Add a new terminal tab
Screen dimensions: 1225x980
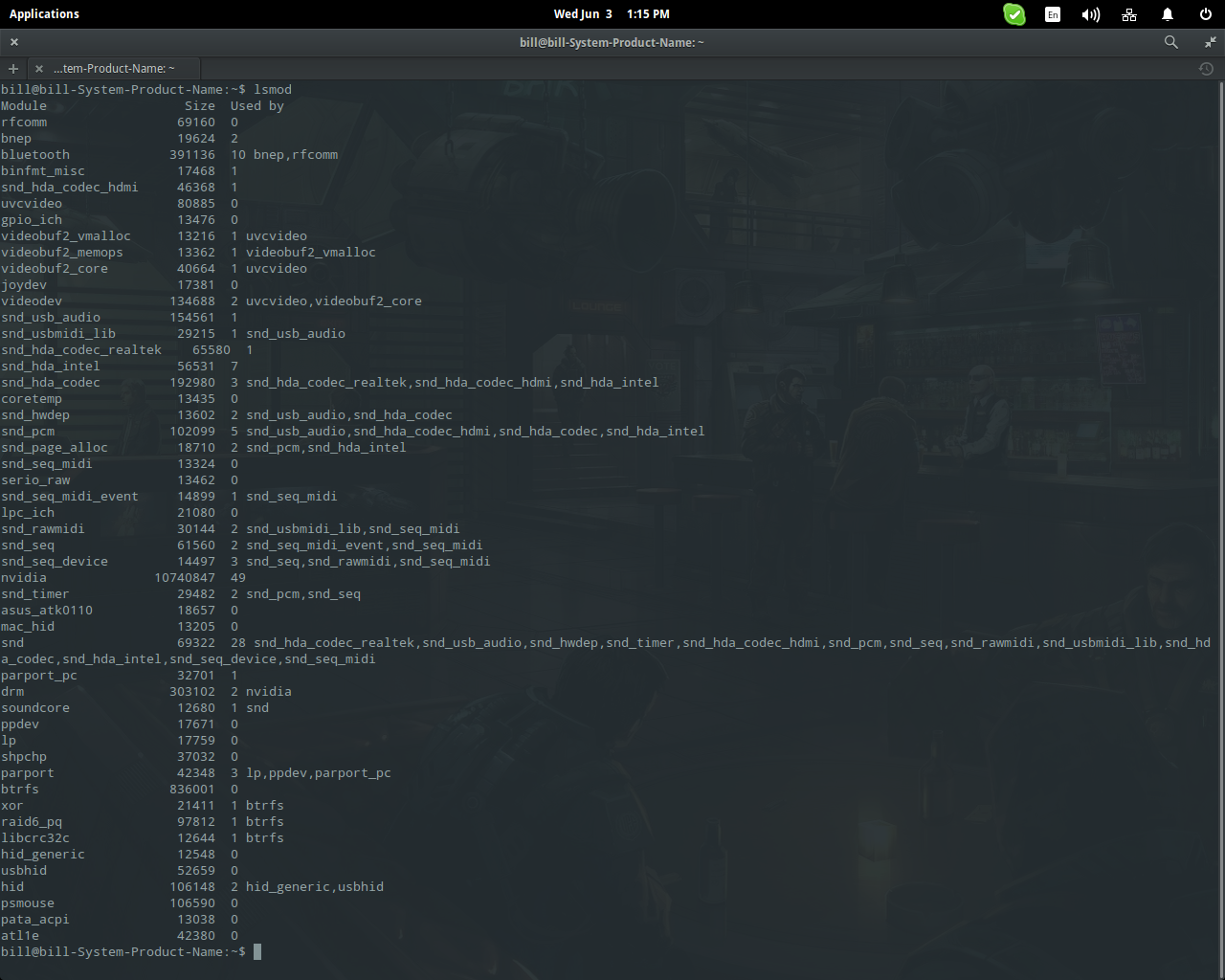(x=13, y=69)
